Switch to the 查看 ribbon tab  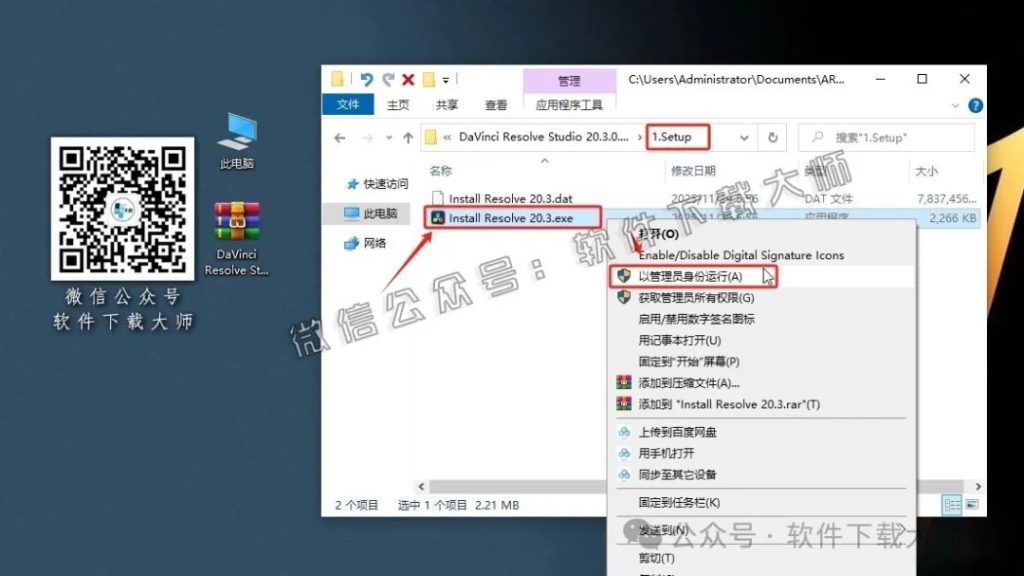(494, 105)
